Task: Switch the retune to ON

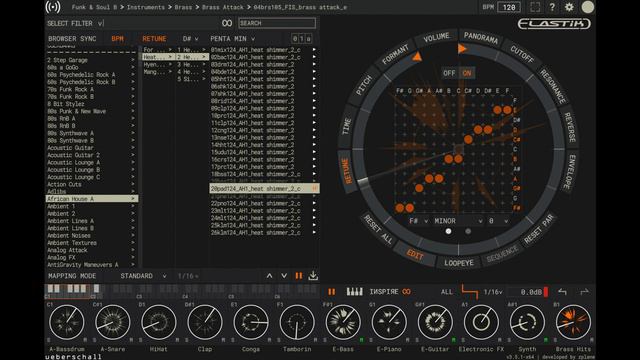Action: coord(467,73)
